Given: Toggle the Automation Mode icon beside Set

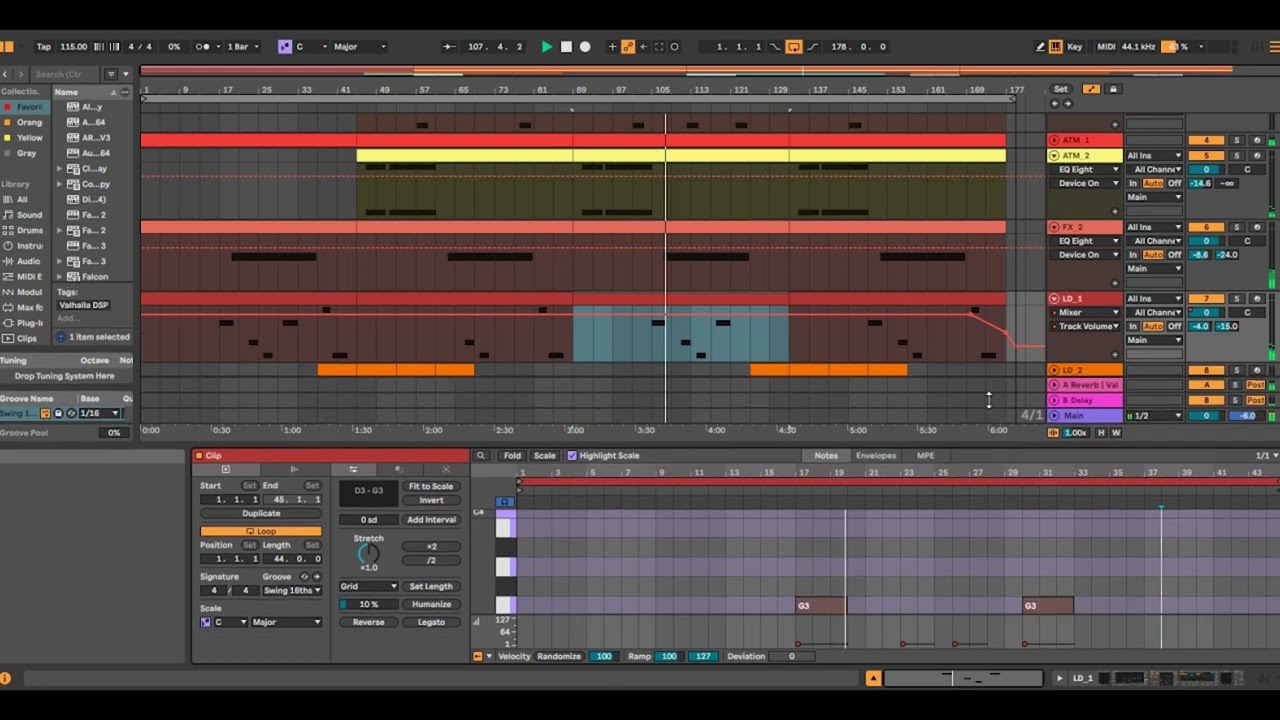Looking at the screenshot, I should point(1091,89).
